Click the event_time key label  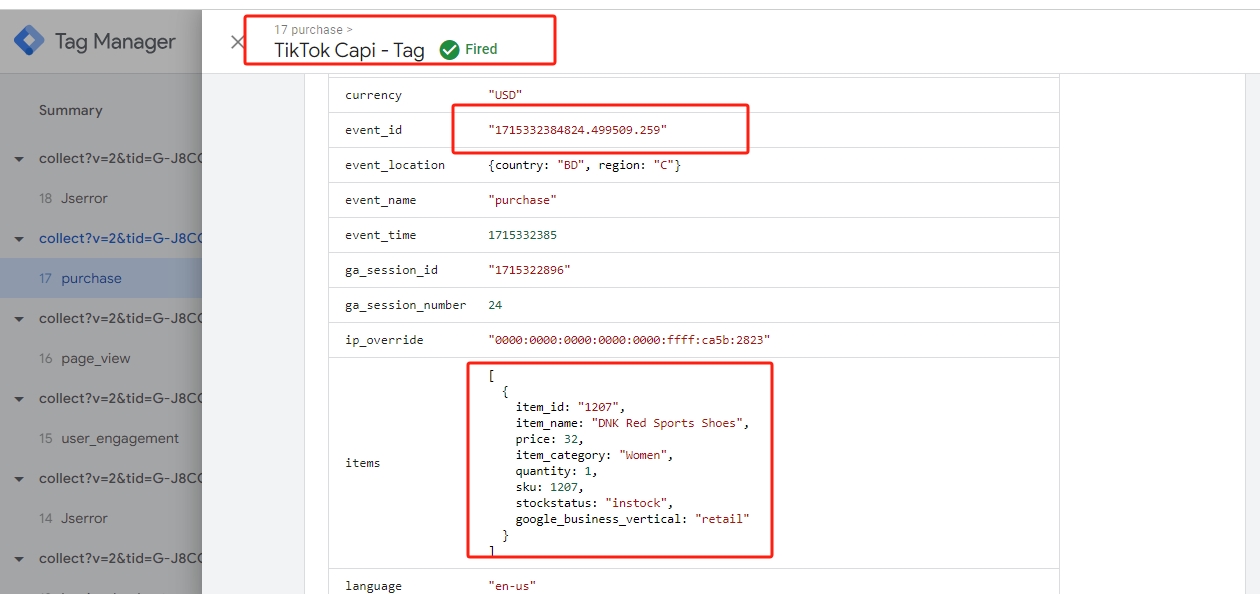380,235
